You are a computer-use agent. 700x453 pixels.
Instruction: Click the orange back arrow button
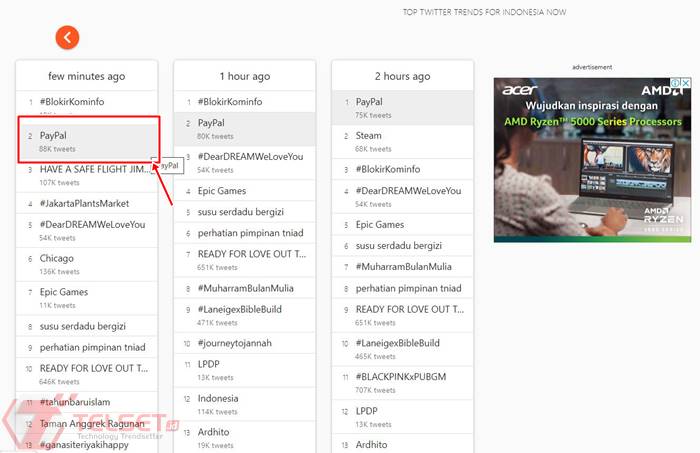(x=67, y=37)
